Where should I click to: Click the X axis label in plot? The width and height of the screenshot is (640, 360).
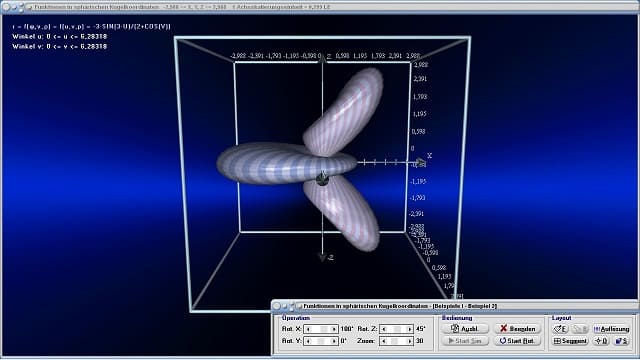point(429,156)
